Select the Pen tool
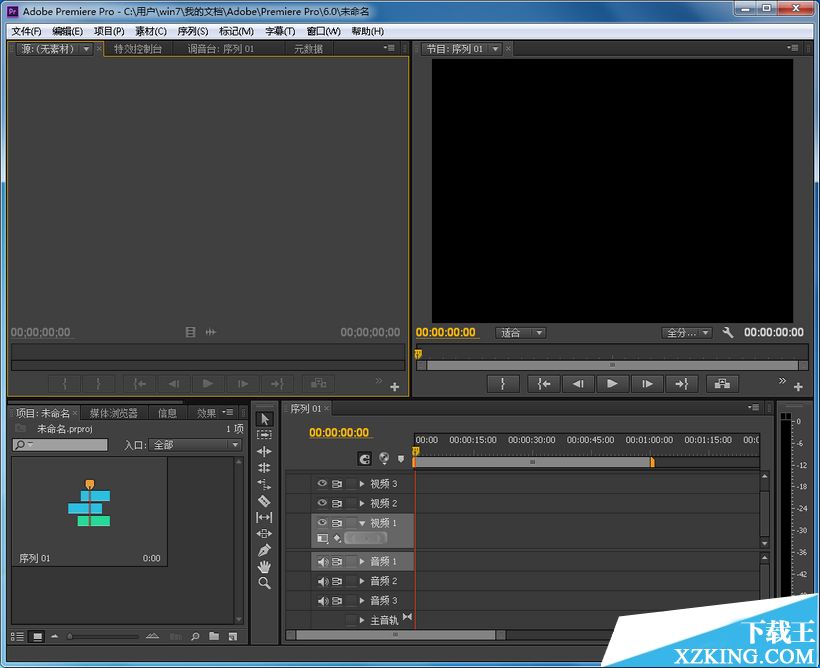Image resolution: width=820 pixels, height=668 pixels. pos(264,550)
